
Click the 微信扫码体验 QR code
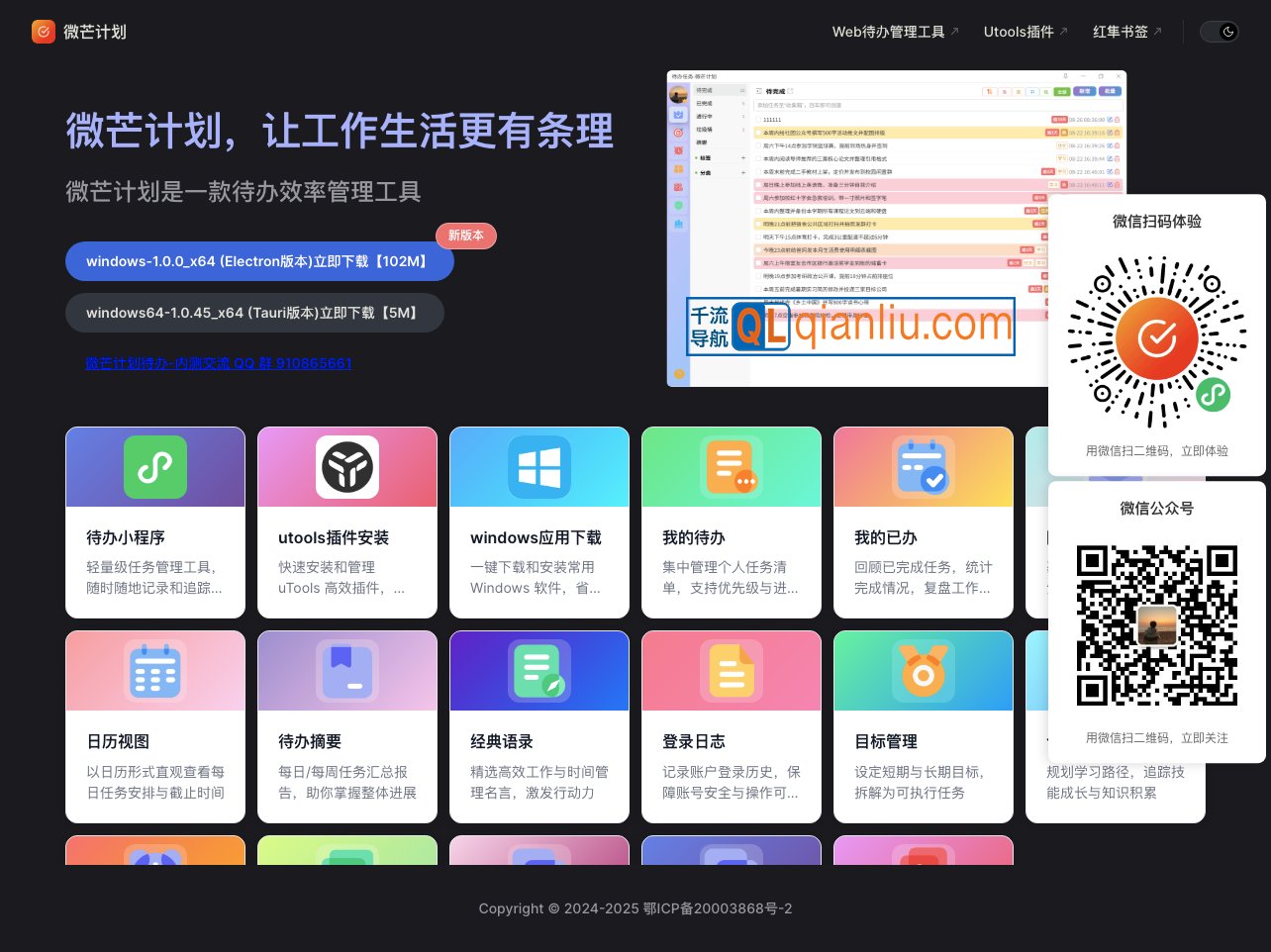(1156, 338)
